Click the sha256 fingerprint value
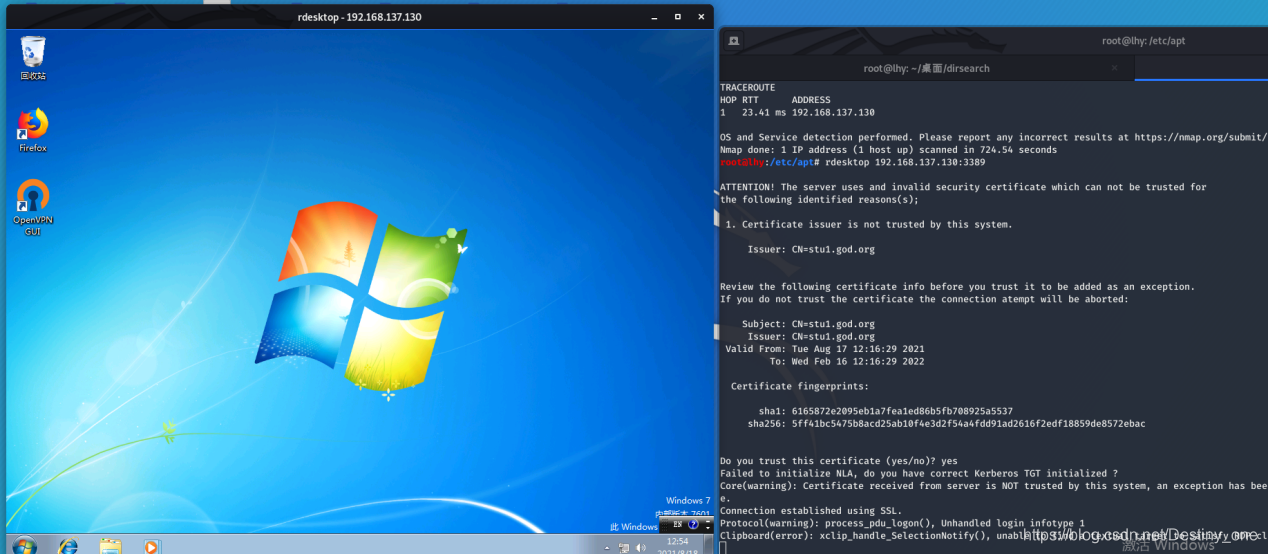This screenshot has height=554, width=1268. click(968, 424)
